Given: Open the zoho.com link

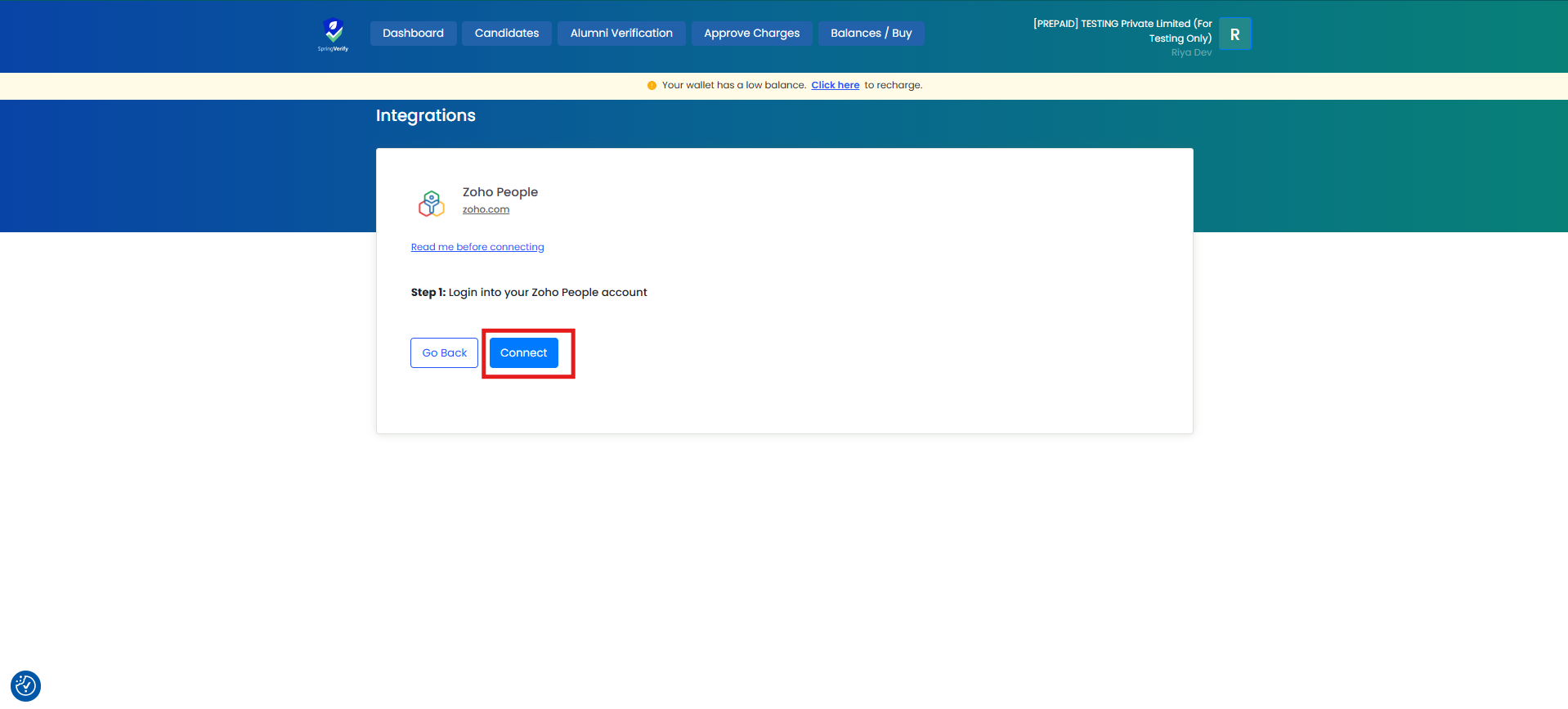Looking at the screenshot, I should tap(486, 209).
